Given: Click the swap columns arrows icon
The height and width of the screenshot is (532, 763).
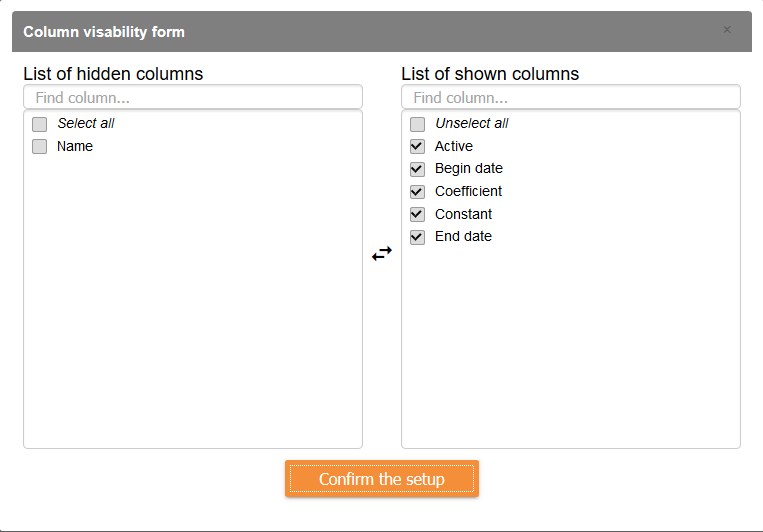Looking at the screenshot, I should [382, 254].
